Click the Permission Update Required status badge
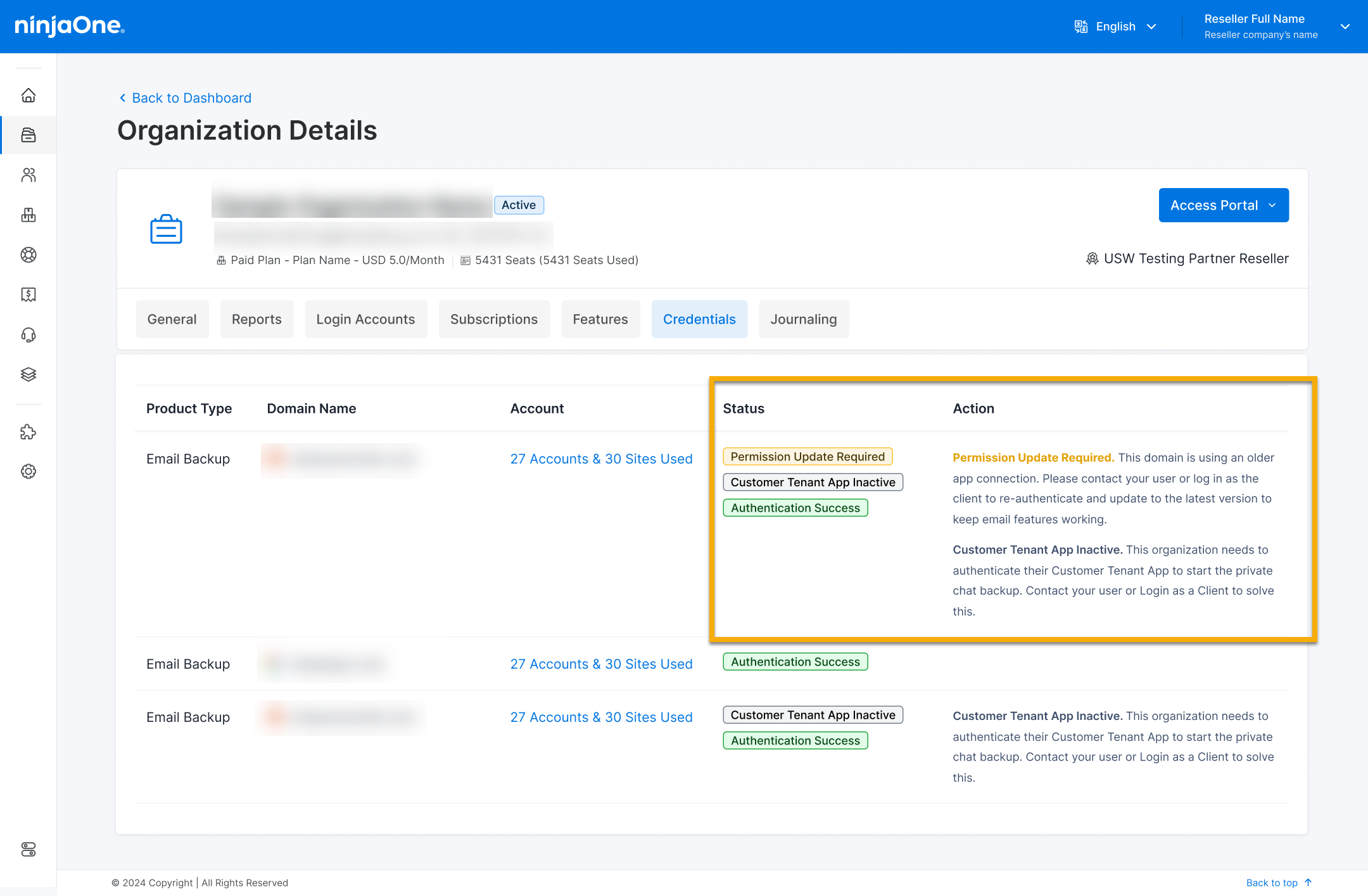 pyautogui.click(x=807, y=457)
